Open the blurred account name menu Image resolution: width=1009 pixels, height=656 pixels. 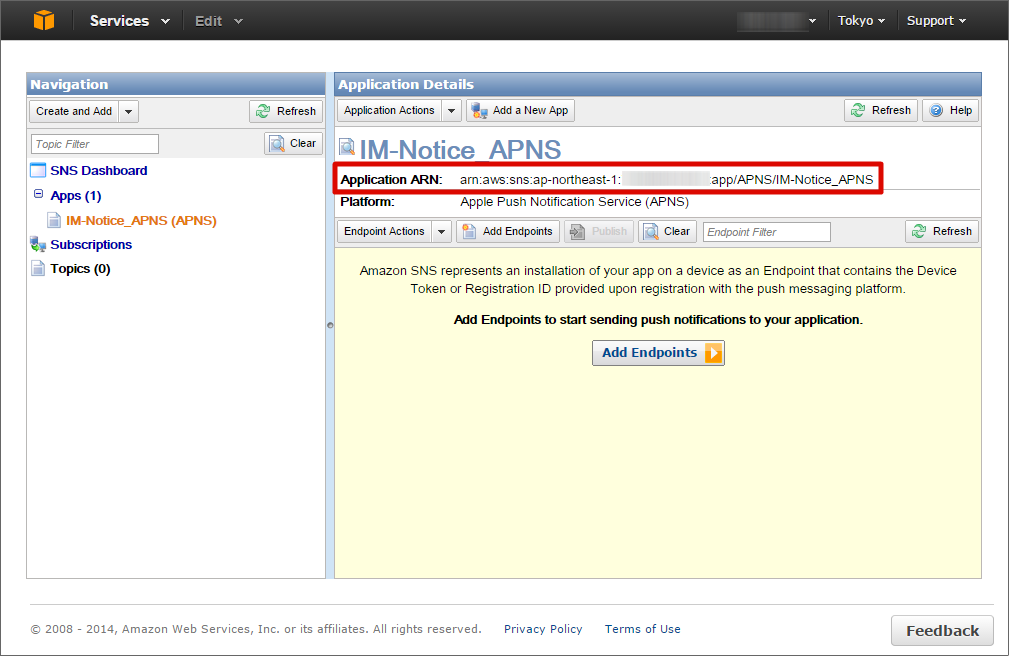click(x=777, y=21)
